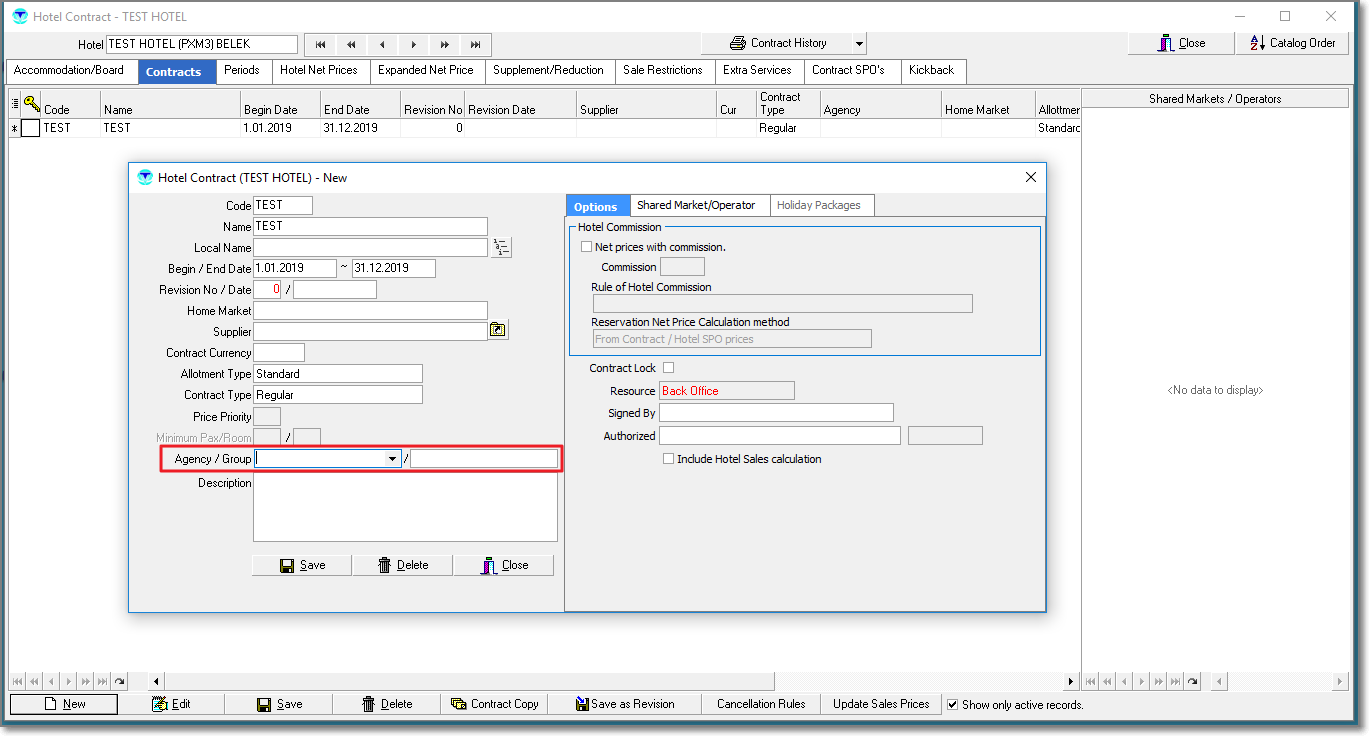Click Shared Markets / Operators header
Image resolution: width=1369 pixels, height=736 pixels.
pos(1215,98)
